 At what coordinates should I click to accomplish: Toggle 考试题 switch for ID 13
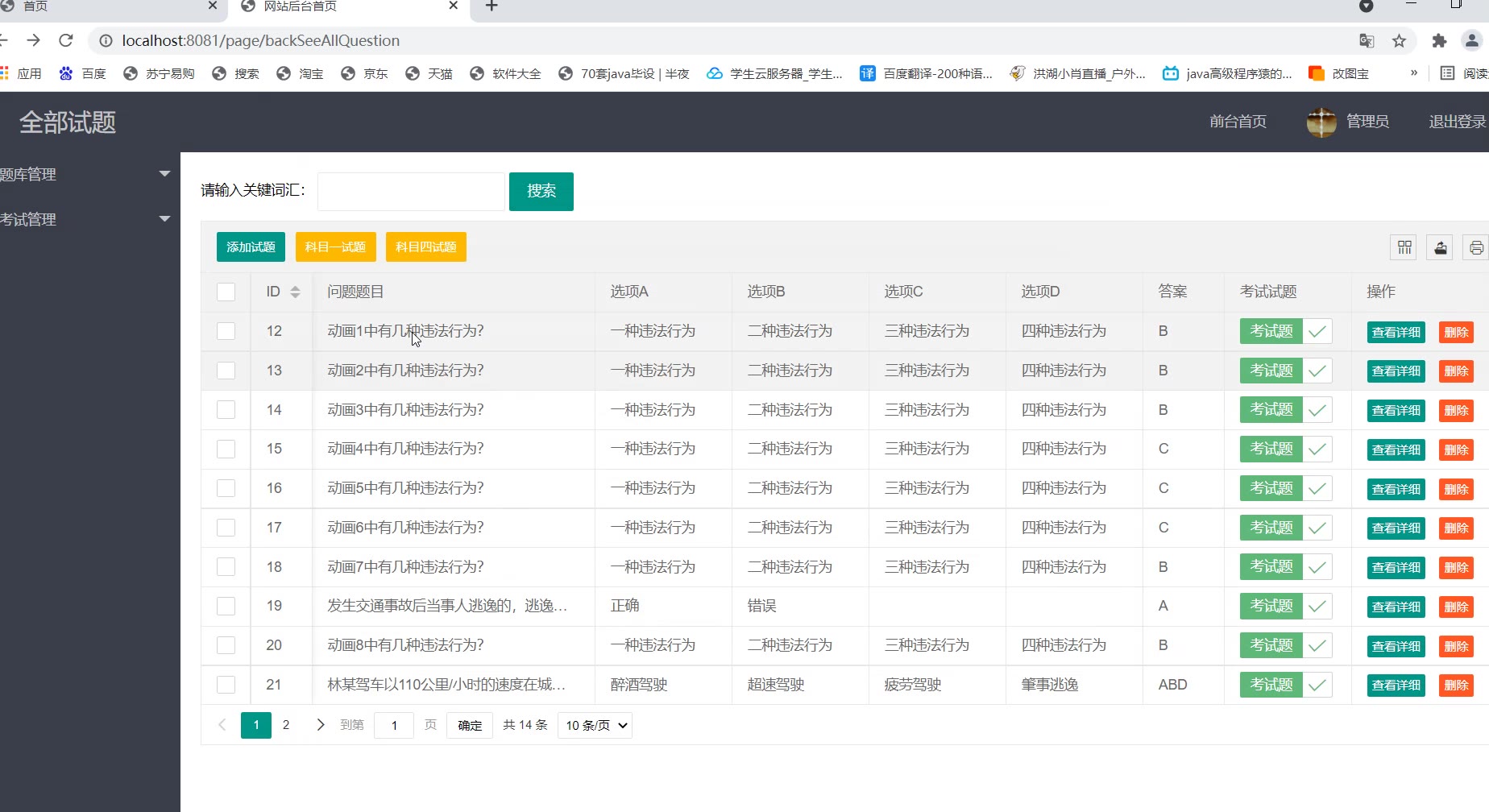(1285, 371)
